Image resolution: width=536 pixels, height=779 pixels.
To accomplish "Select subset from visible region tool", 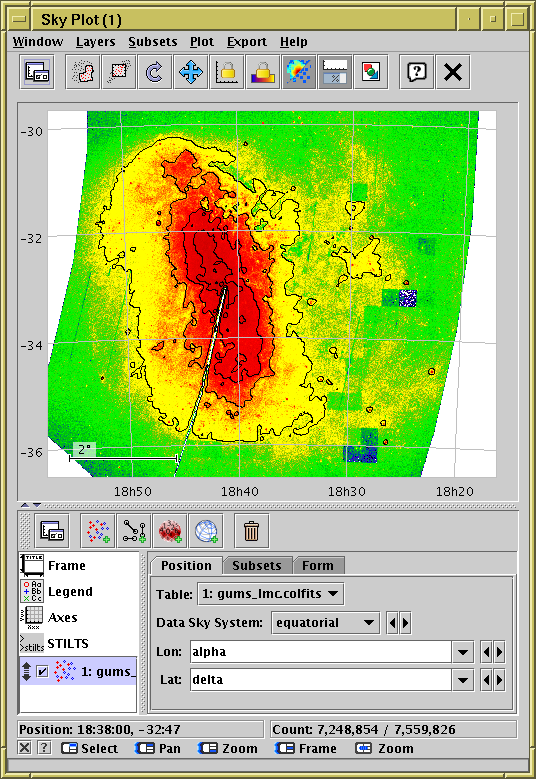I will click(119, 73).
